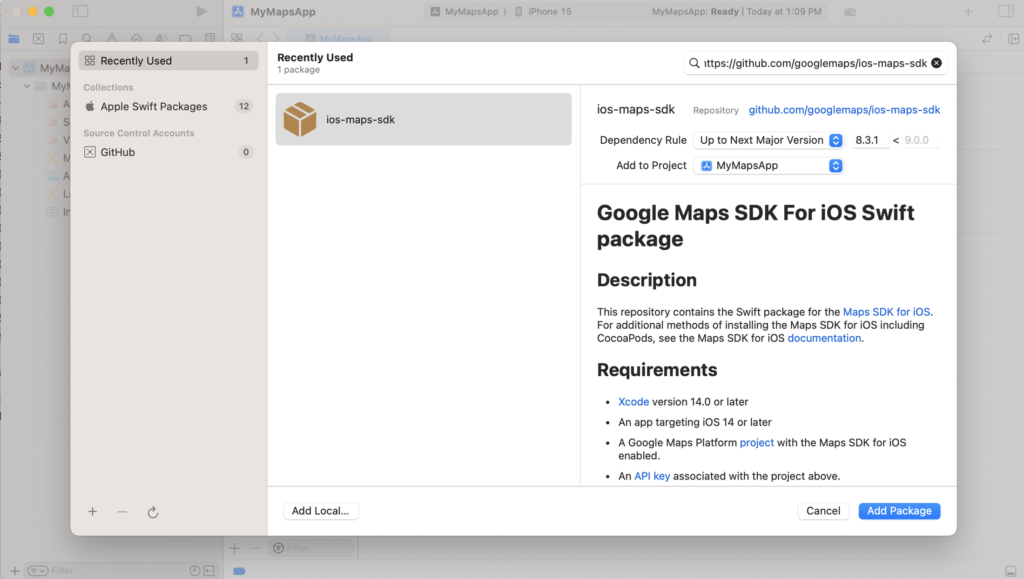Open the Issue navigator warning triangle icon
Screen dimensions: 1024x579
click(111, 37)
